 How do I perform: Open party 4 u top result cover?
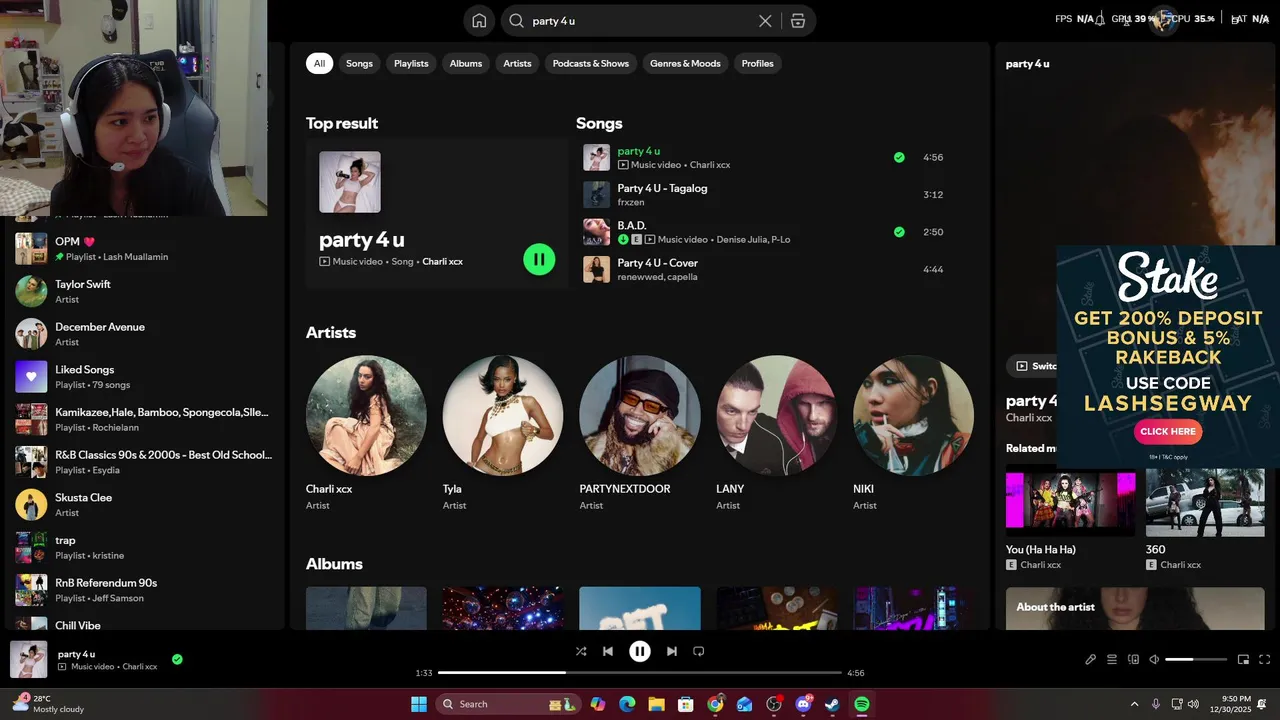[350, 182]
